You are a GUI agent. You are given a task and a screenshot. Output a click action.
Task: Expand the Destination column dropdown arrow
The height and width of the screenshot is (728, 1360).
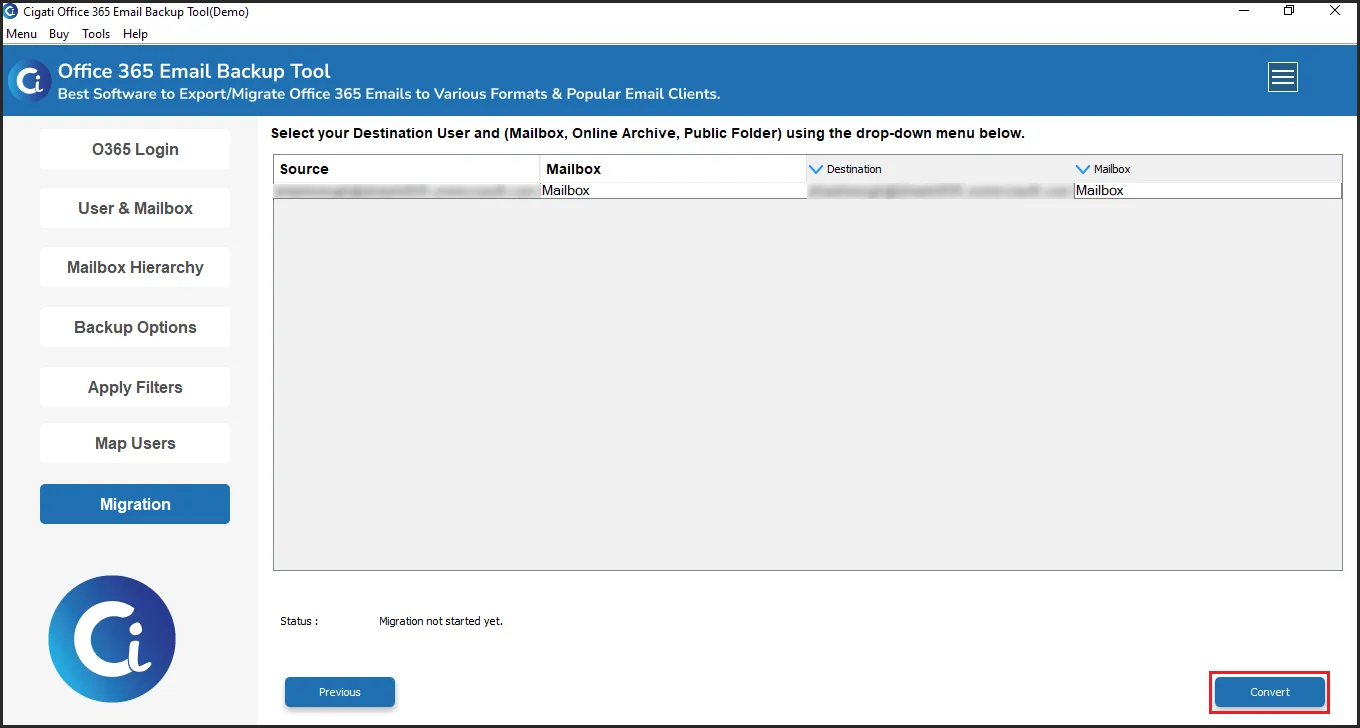(x=815, y=169)
